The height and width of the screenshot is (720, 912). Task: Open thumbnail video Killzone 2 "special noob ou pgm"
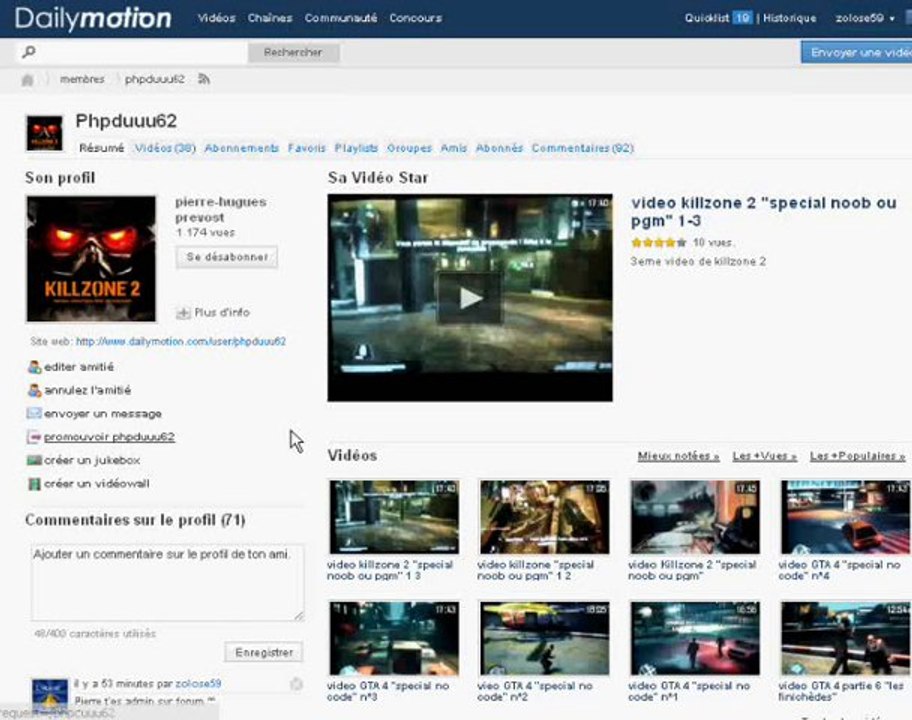[695, 517]
